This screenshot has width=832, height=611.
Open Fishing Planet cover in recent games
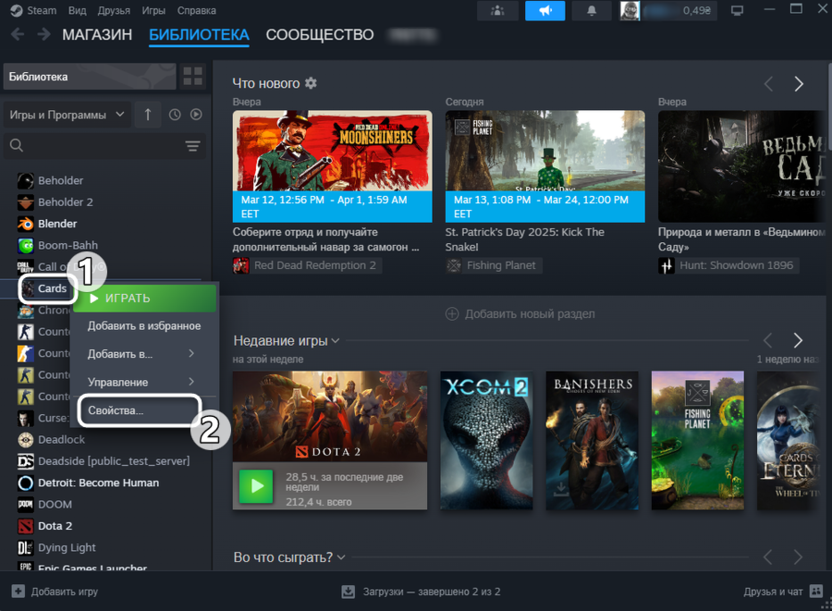(697, 440)
